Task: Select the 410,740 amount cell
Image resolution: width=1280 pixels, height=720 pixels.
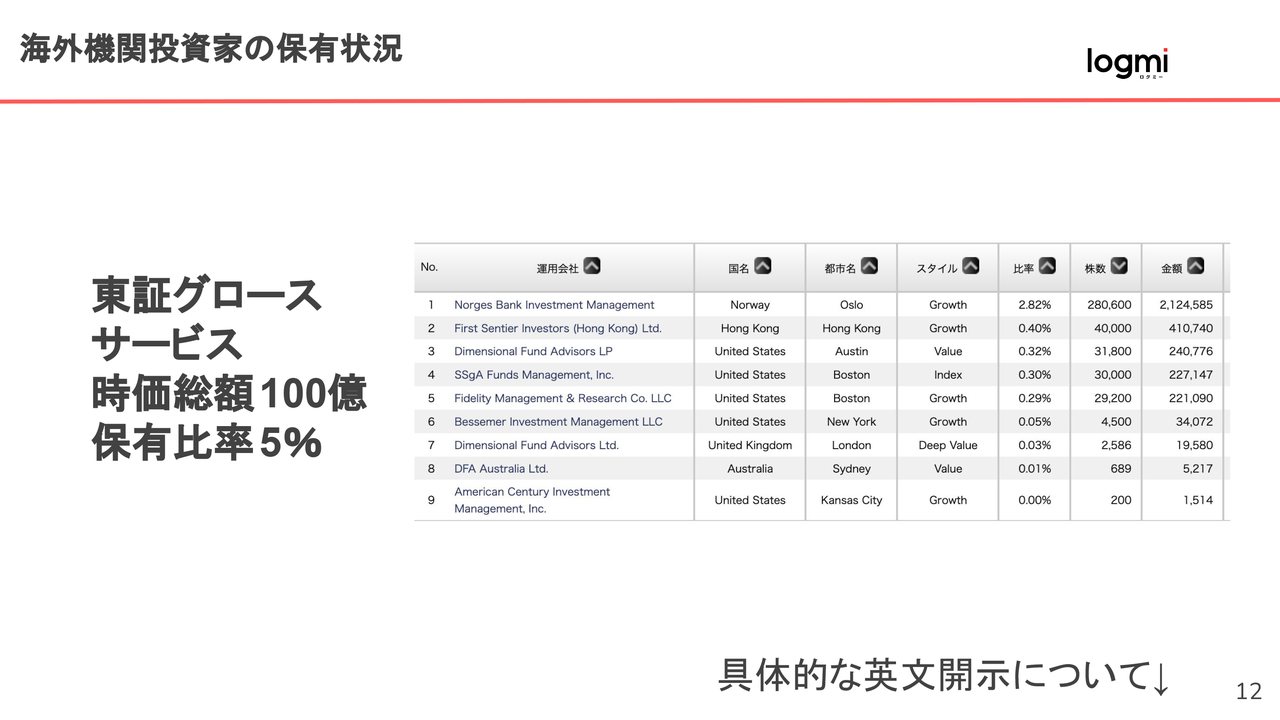Action: pos(1190,328)
